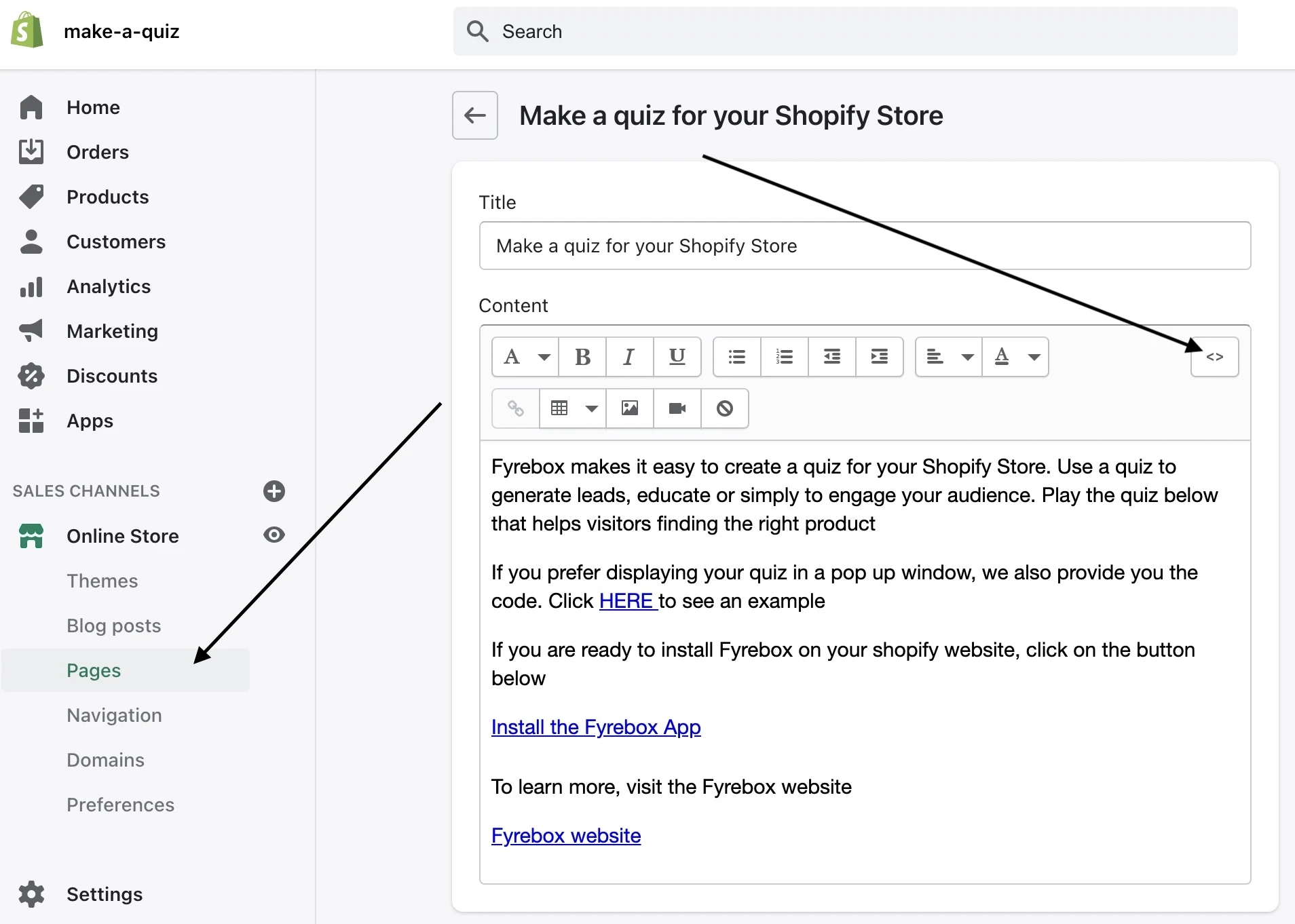Select Online Store sales channel
This screenshot has height=924, width=1295.
click(x=123, y=536)
